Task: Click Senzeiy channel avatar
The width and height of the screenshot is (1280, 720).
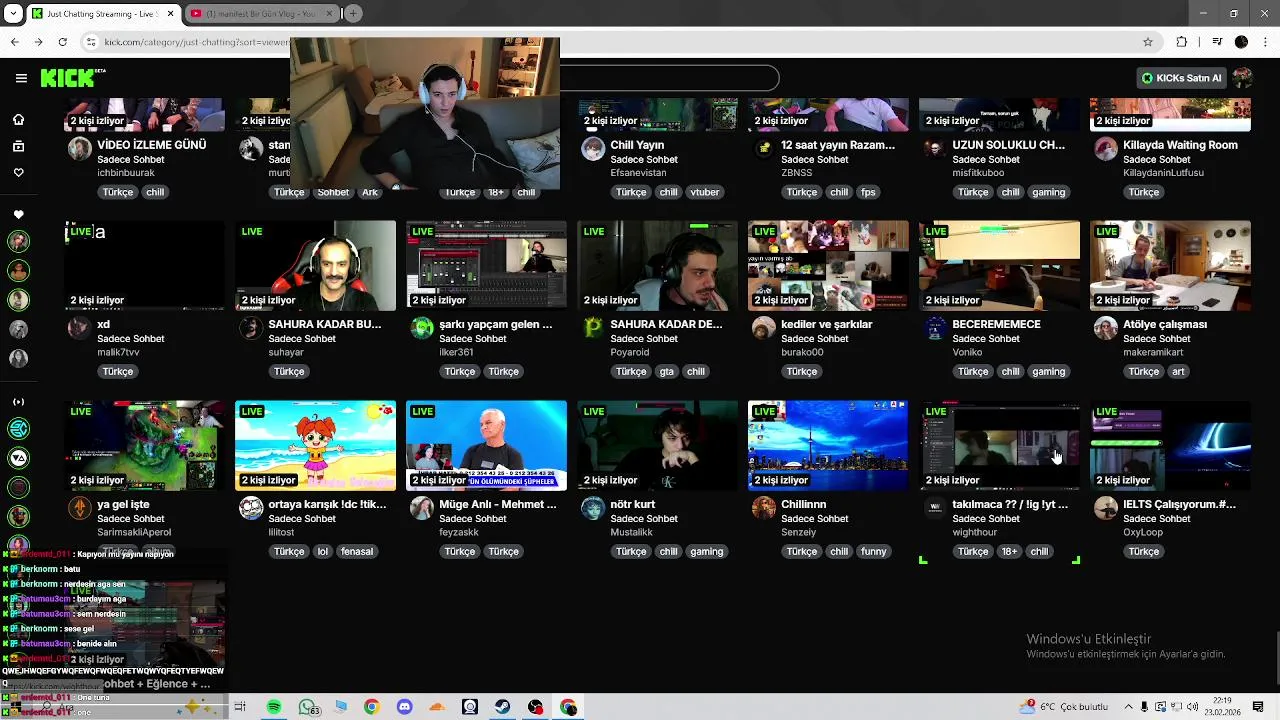Action: coord(764,509)
